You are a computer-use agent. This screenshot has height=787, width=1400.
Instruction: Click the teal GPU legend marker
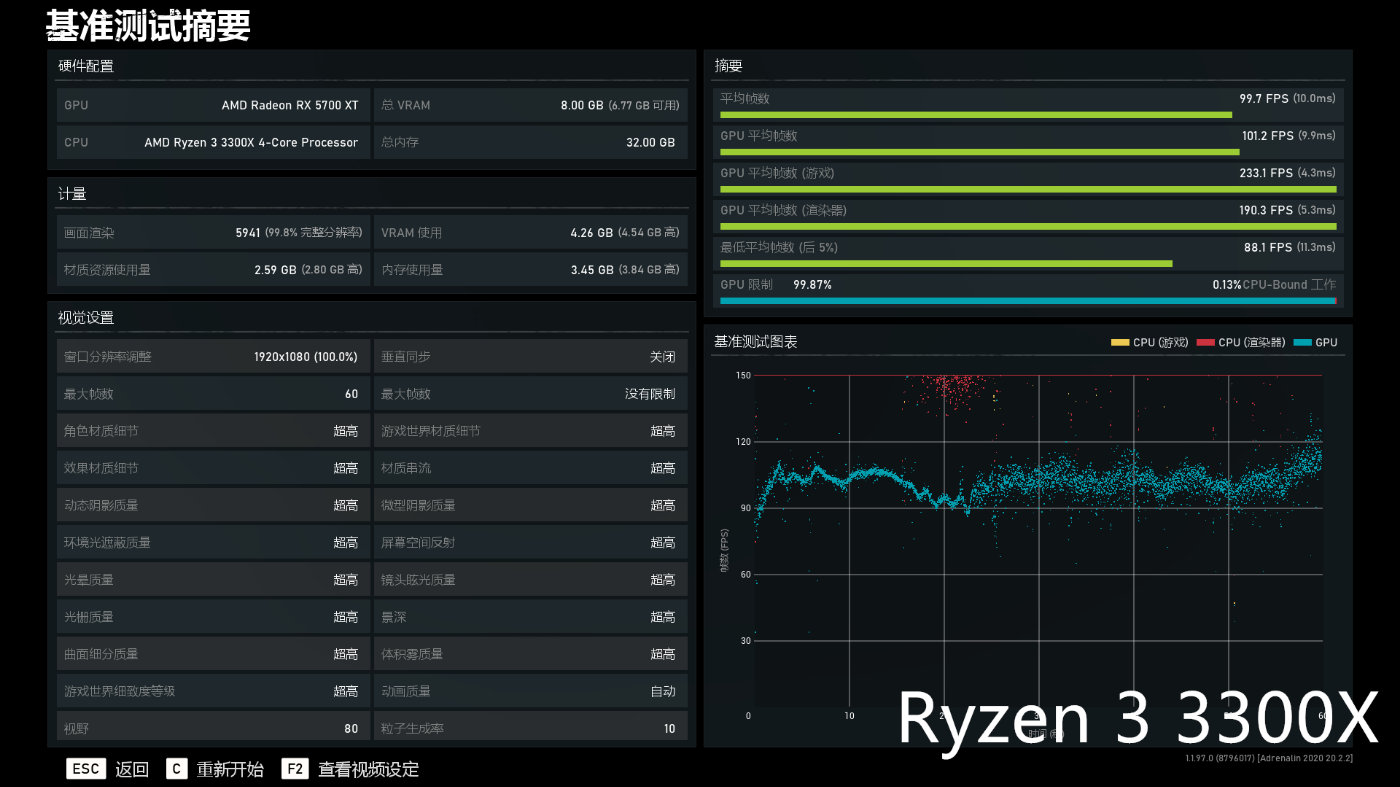click(x=1301, y=343)
